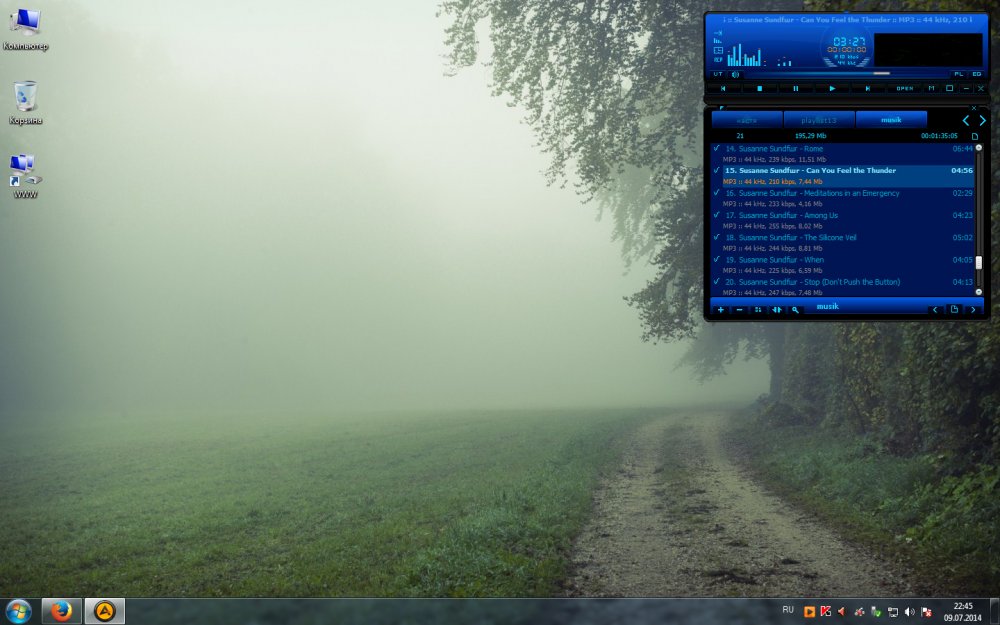Uncheck the checkmark for track 16
Viewport: 1000px width, 625px height.
pyautogui.click(x=717, y=193)
